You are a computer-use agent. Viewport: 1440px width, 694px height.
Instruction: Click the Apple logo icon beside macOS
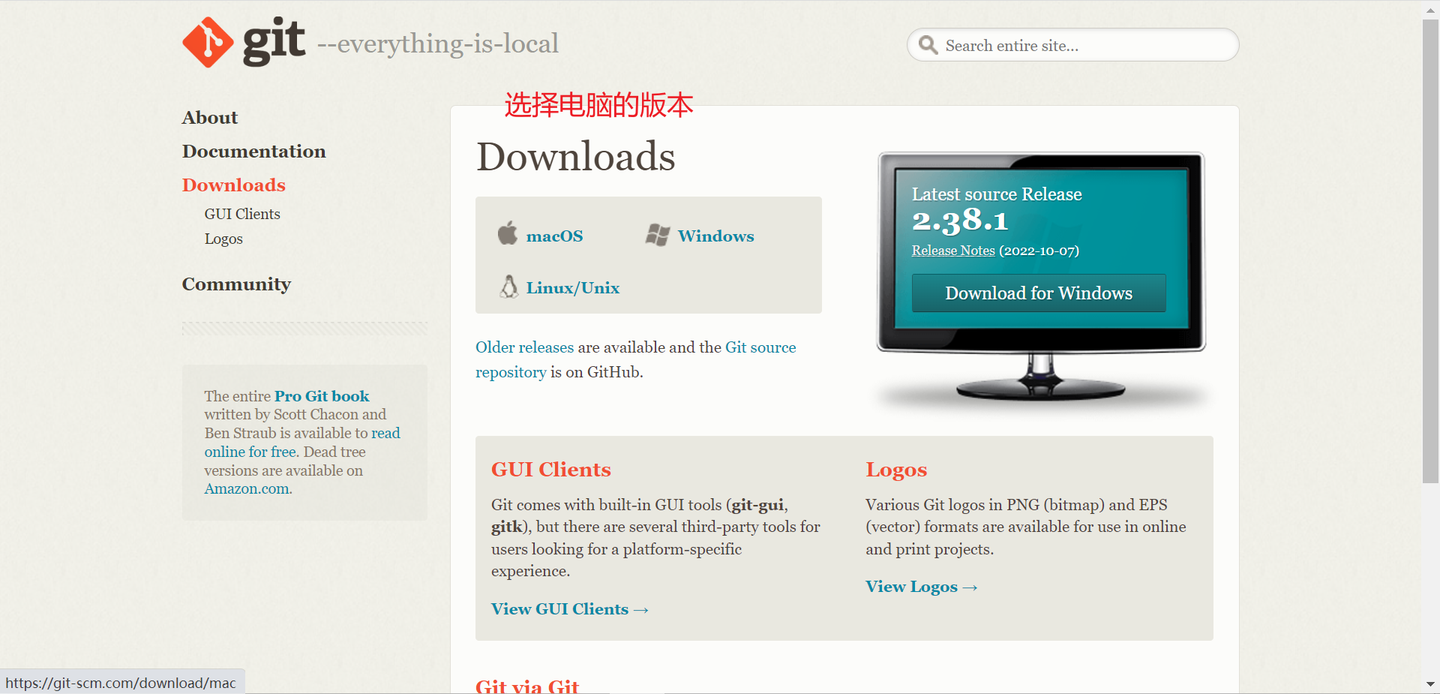pos(508,234)
